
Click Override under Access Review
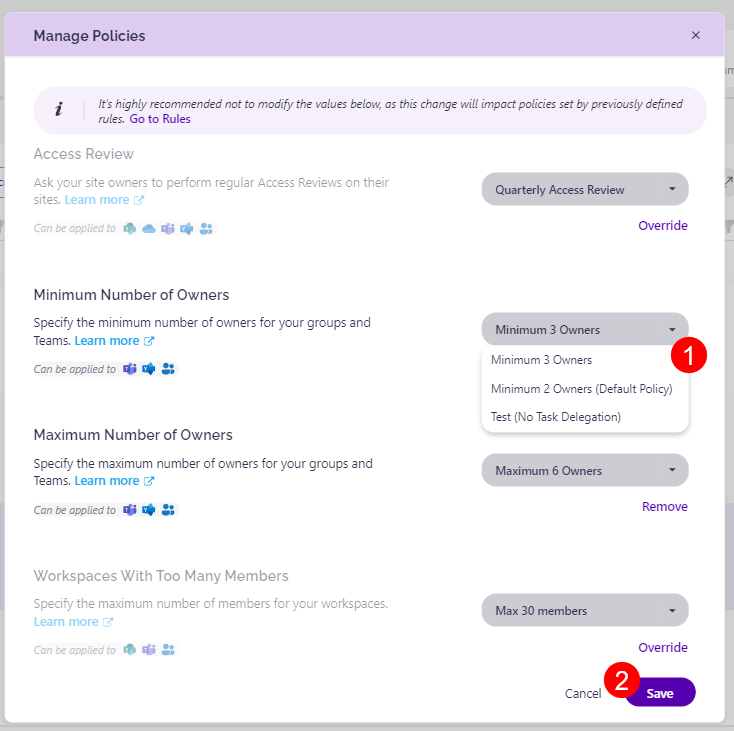point(663,226)
